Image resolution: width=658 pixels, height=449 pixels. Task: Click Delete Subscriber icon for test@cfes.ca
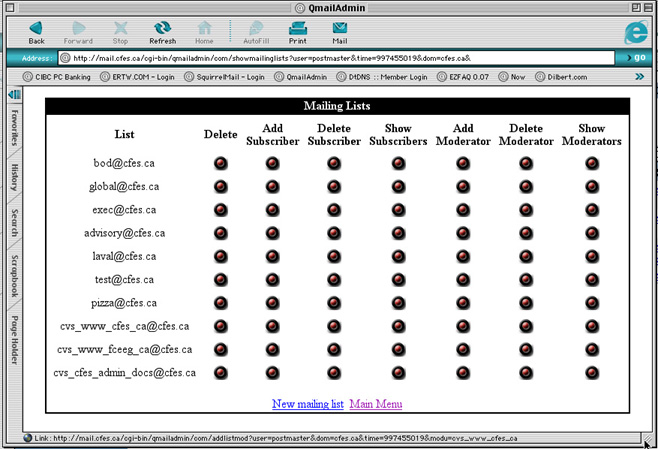tap(333, 280)
